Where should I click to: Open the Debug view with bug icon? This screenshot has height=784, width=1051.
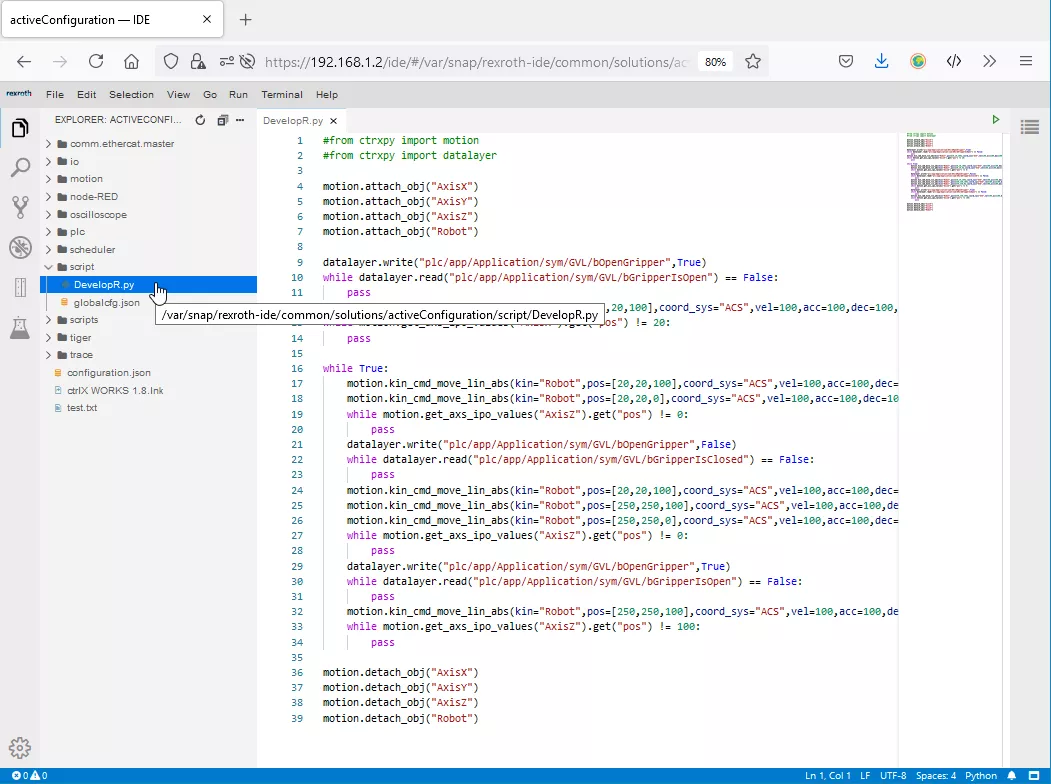[x=20, y=248]
